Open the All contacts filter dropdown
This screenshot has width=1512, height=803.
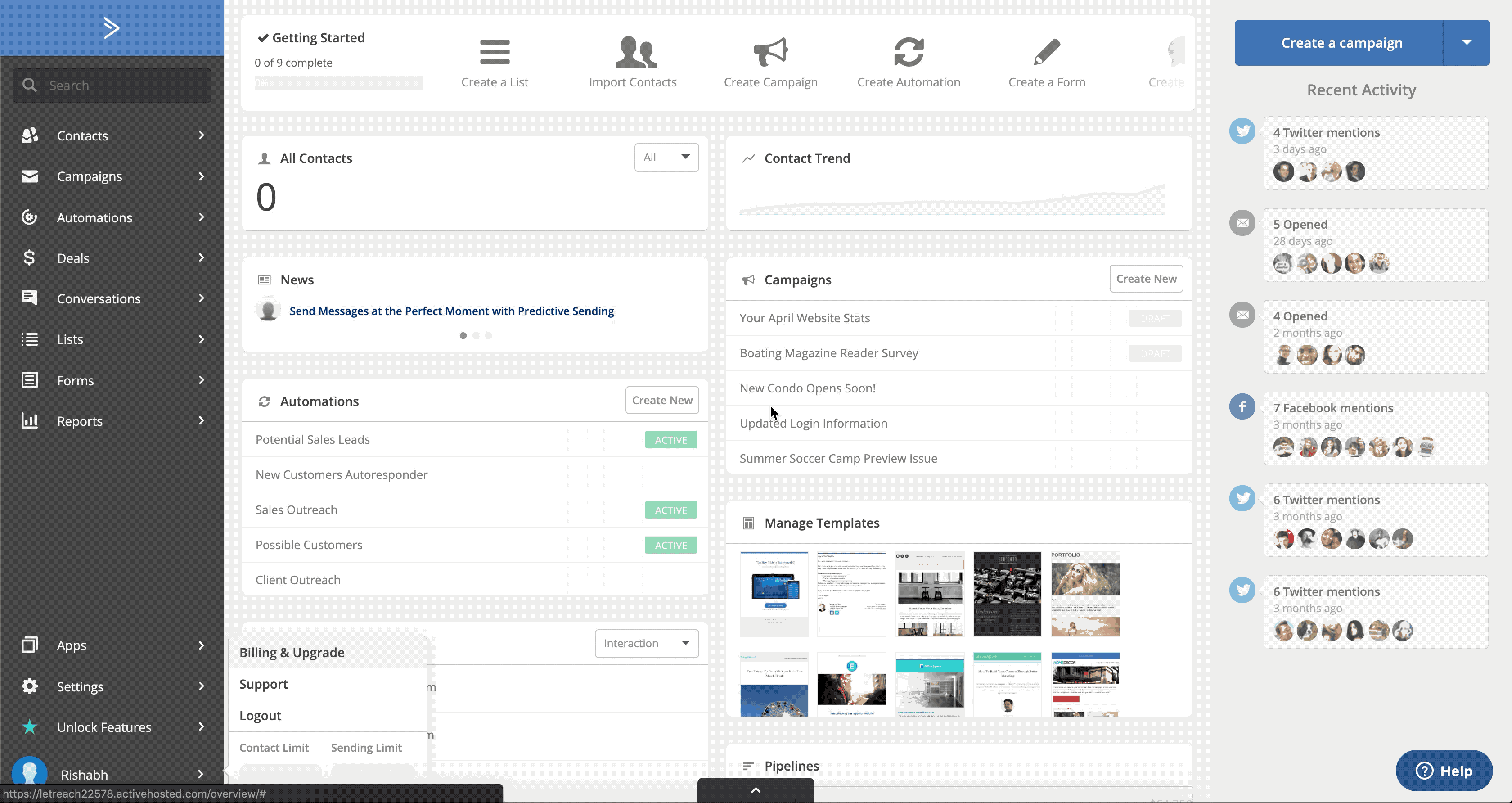pyautogui.click(x=666, y=157)
